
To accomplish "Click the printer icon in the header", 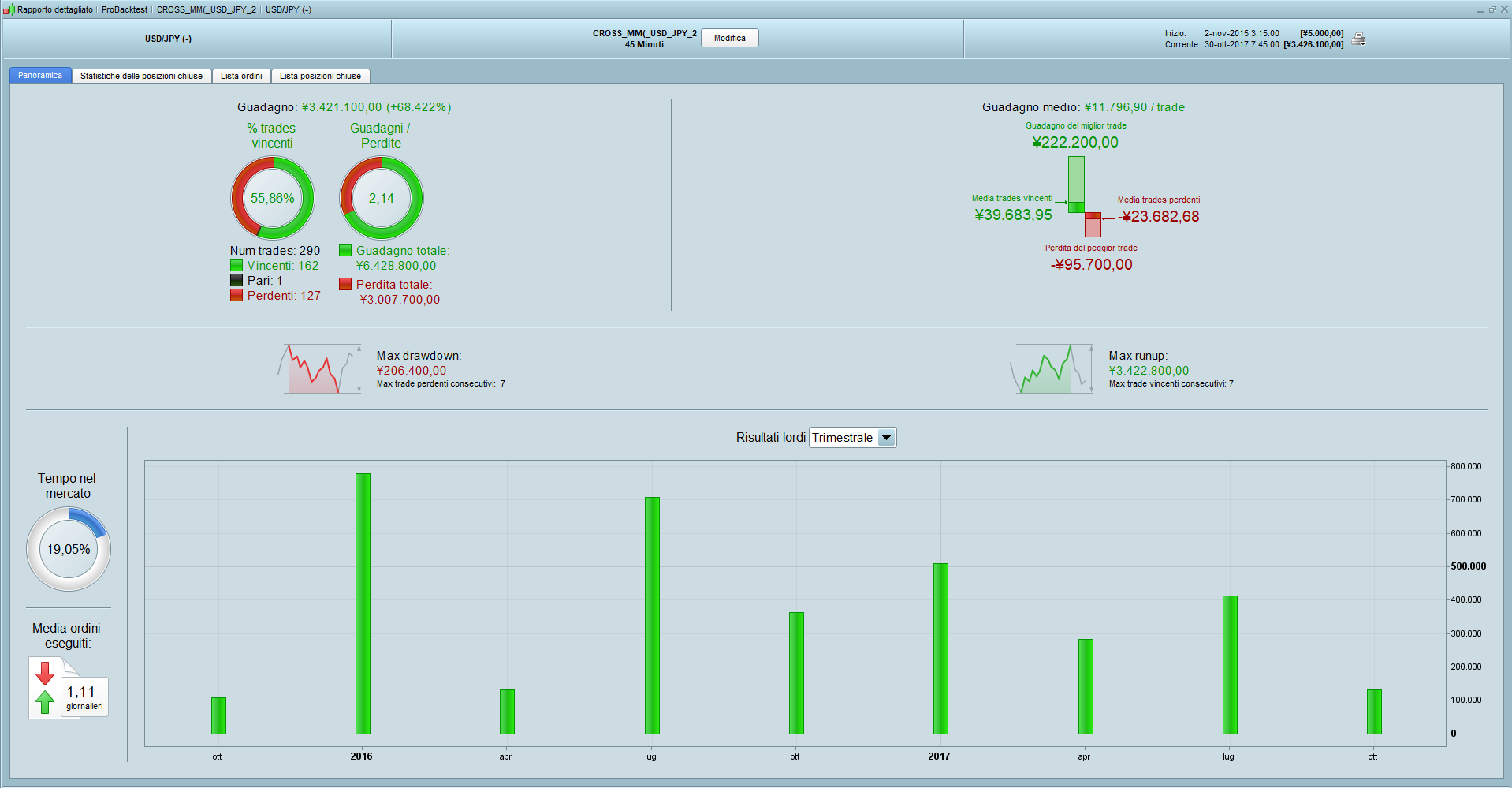I will 1358,39.
